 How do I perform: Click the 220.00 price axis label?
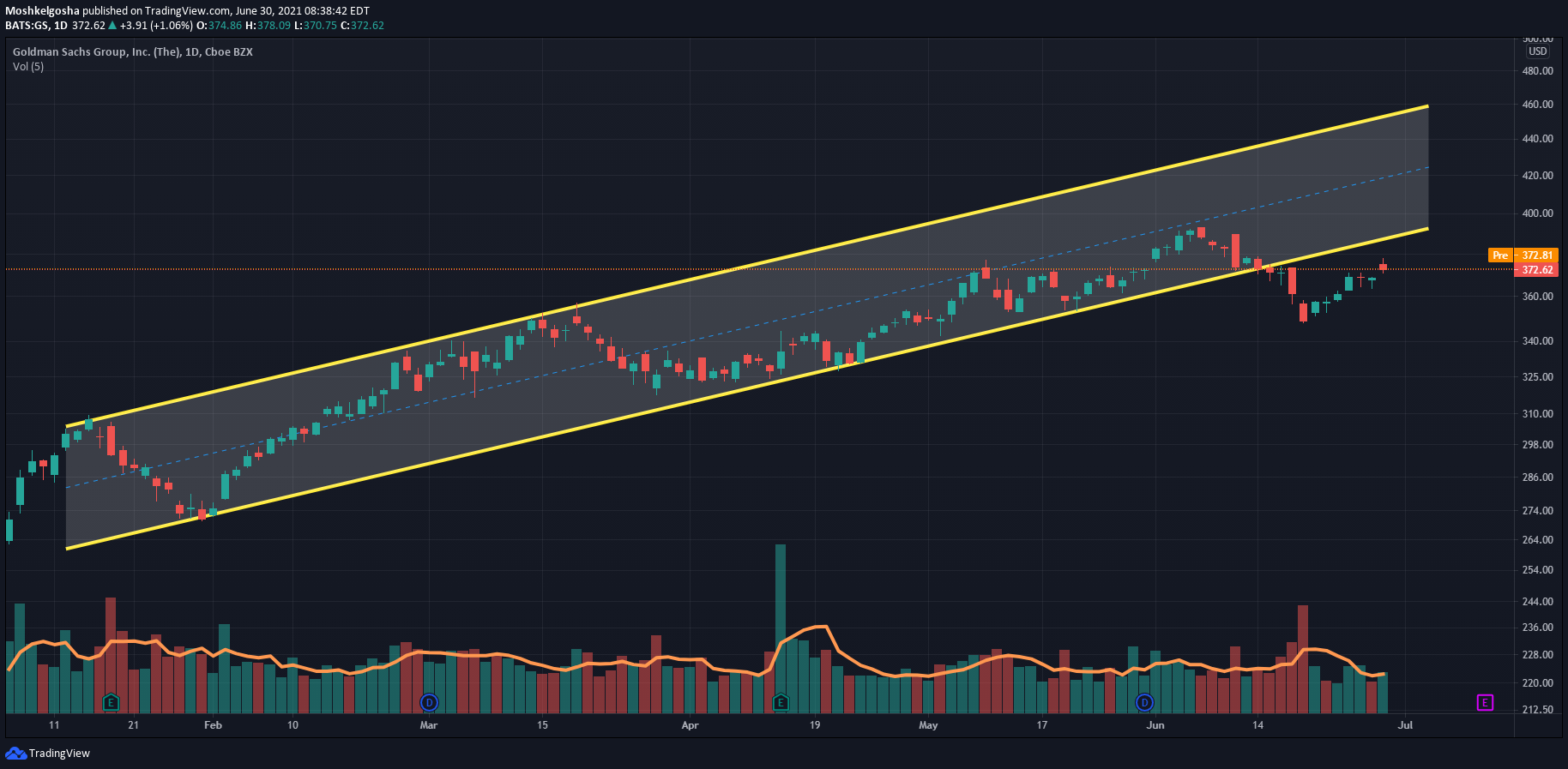click(x=1537, y=683)
